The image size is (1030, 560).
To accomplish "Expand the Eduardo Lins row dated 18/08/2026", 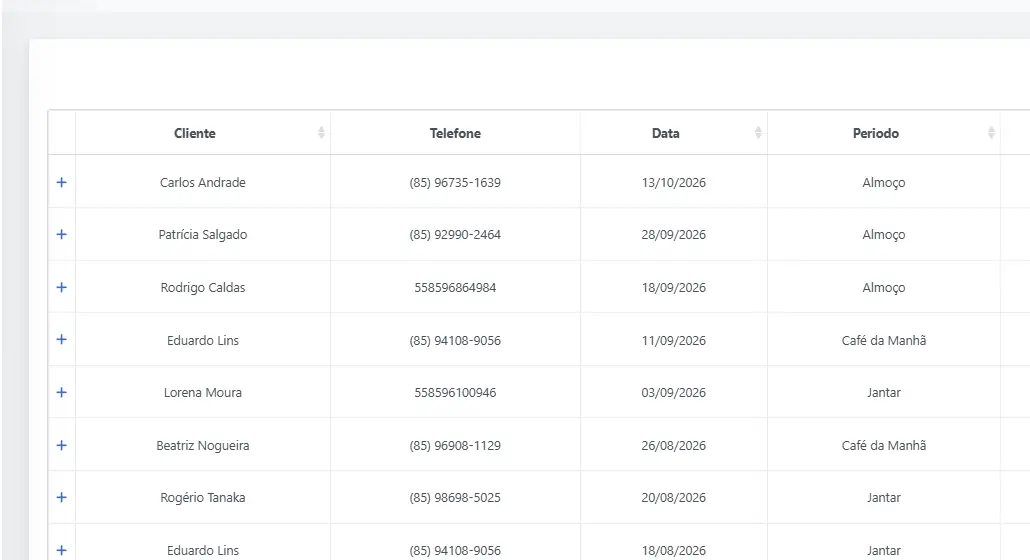I will click(x=62, y=550).
